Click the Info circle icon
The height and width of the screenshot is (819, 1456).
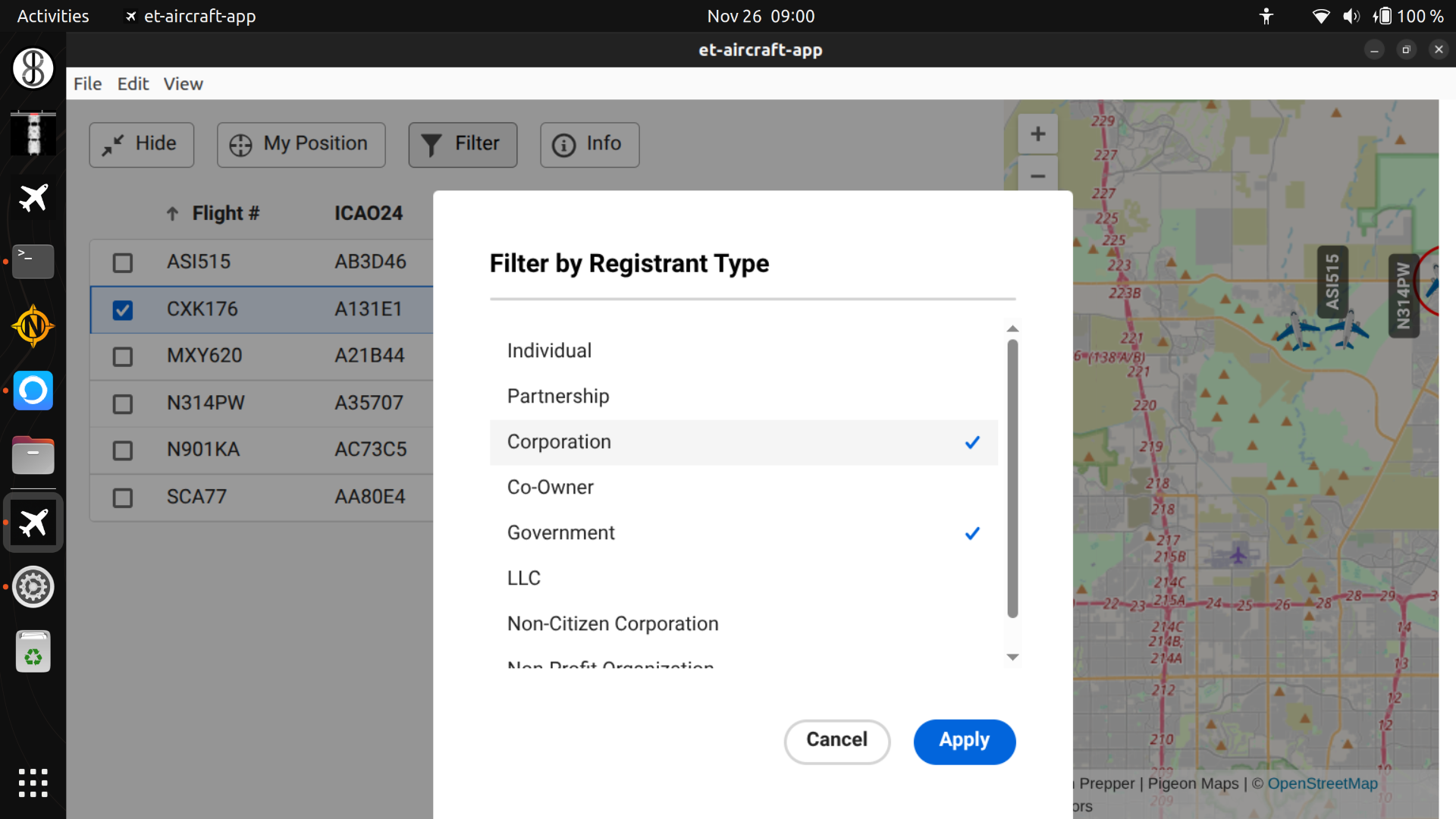tap(563, 144)
